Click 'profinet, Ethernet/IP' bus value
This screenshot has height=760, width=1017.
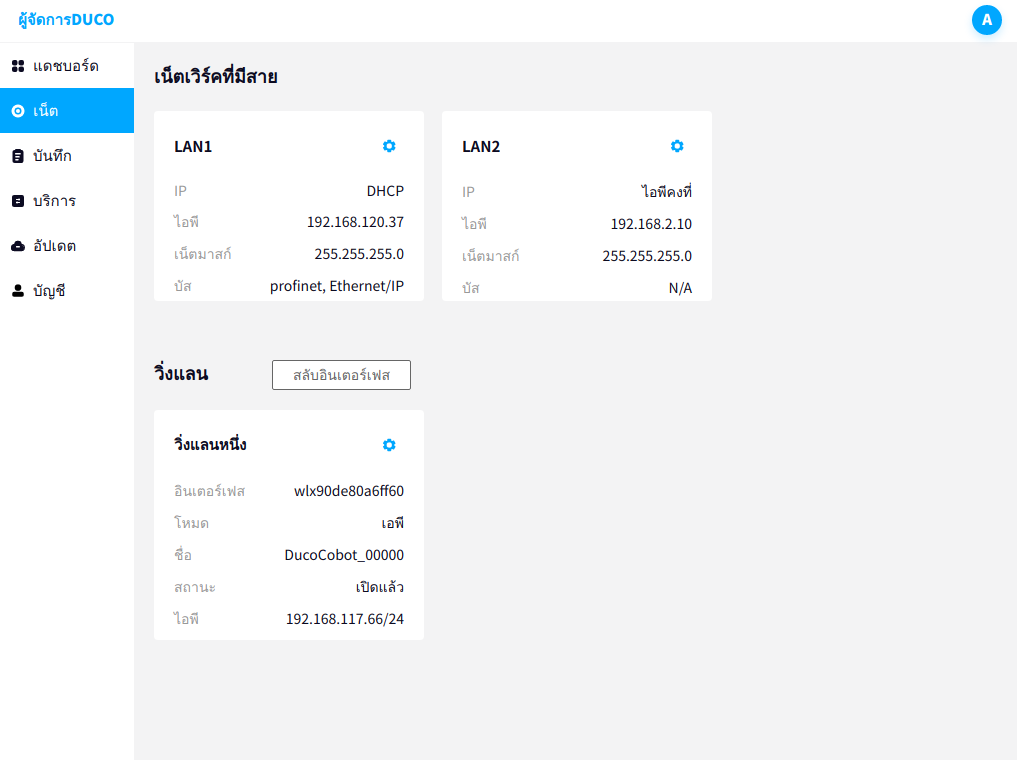coord(337,286)
